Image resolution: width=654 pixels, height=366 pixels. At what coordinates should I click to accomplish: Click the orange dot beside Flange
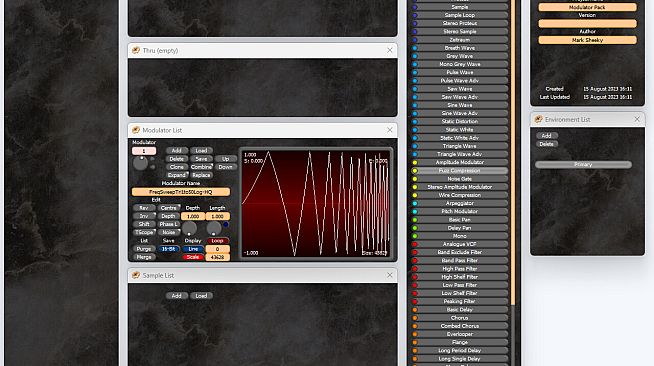415,342
